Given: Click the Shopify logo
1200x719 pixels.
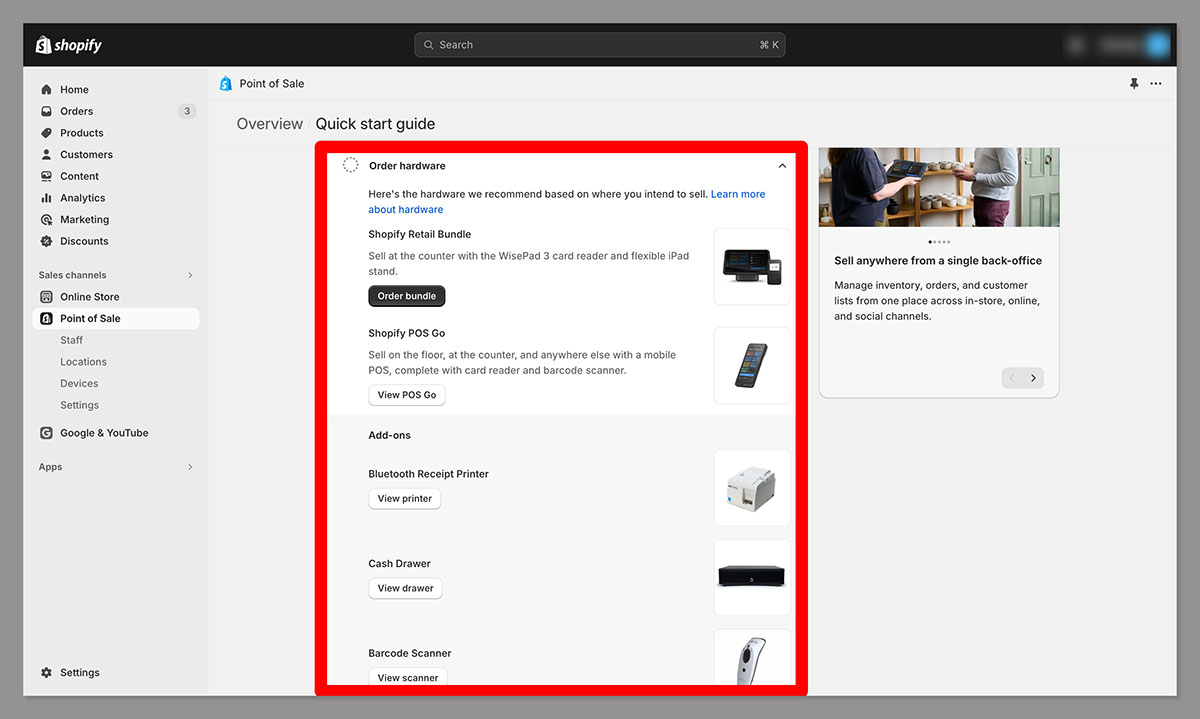Looking at the screenshot, I should pos(68,45).
